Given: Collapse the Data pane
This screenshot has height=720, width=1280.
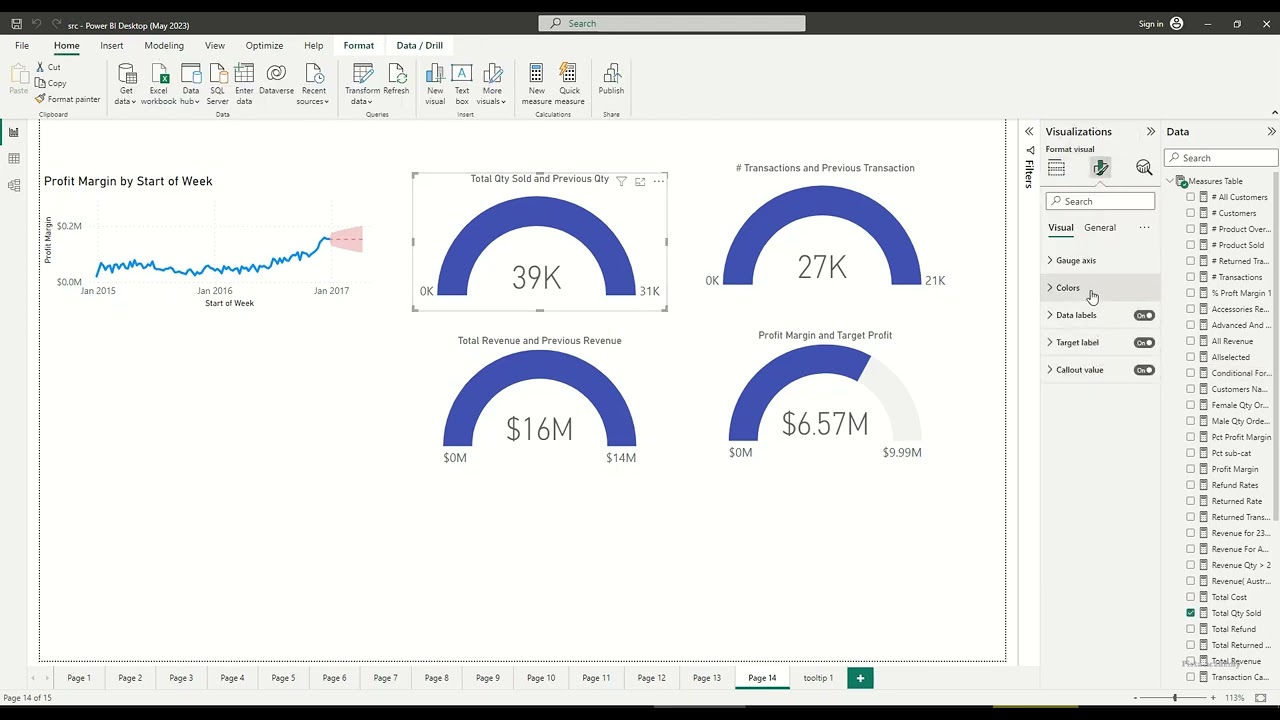Looking at the screenshot, I should tap(1271, 132).
